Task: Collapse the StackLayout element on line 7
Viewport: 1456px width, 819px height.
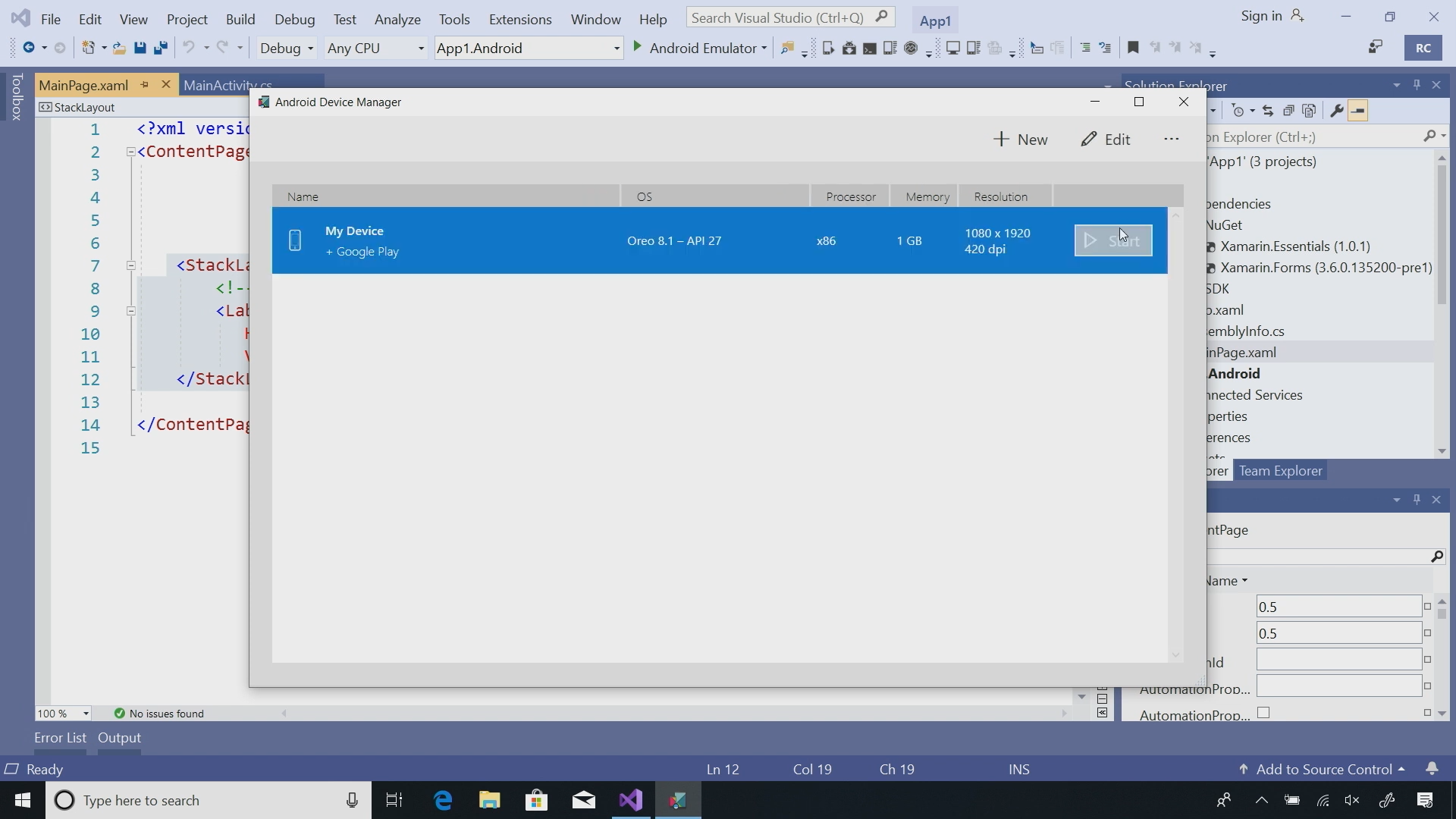Action: [x=130, y=265]
